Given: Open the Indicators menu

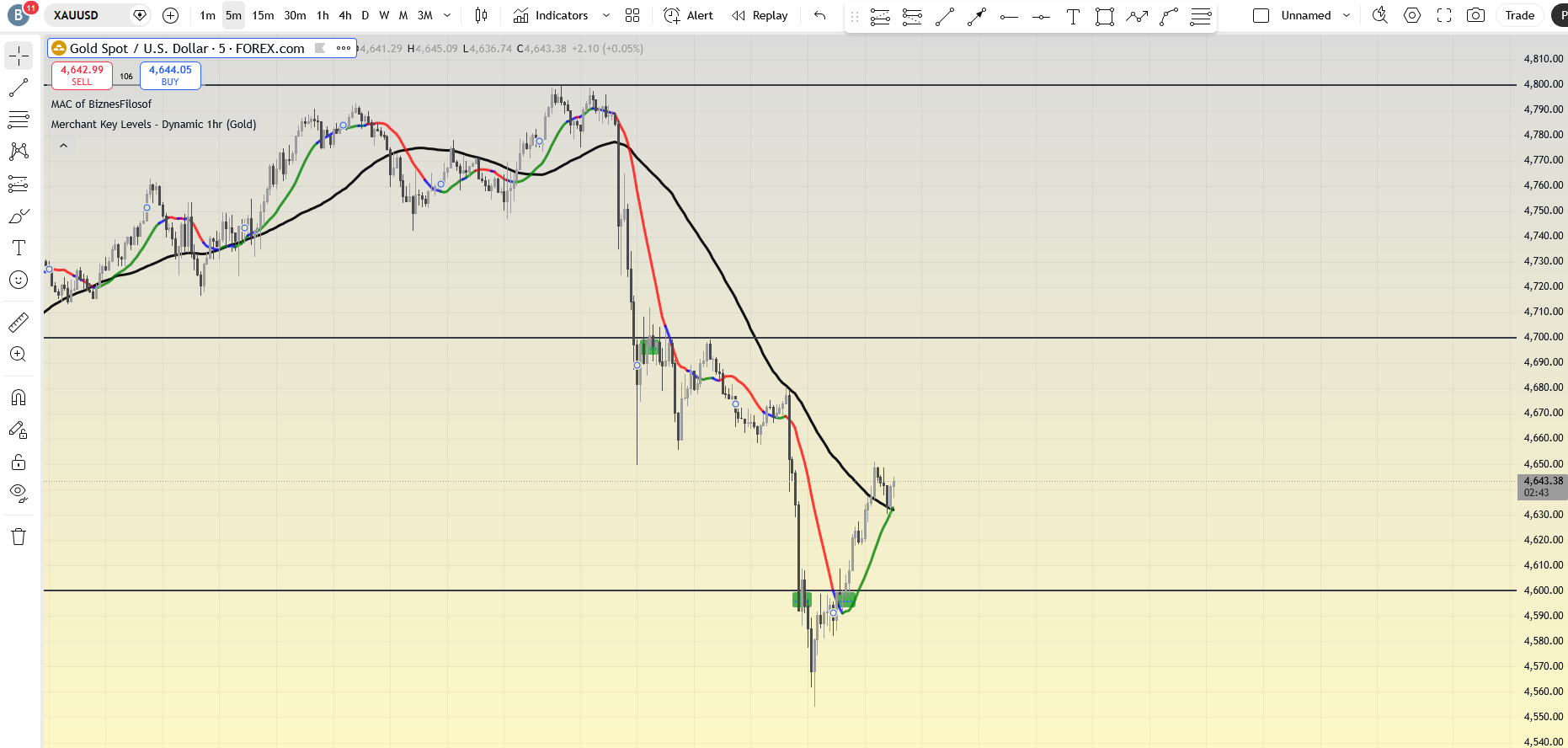Looking at the screenshot, I should click(x=552, y=15).
